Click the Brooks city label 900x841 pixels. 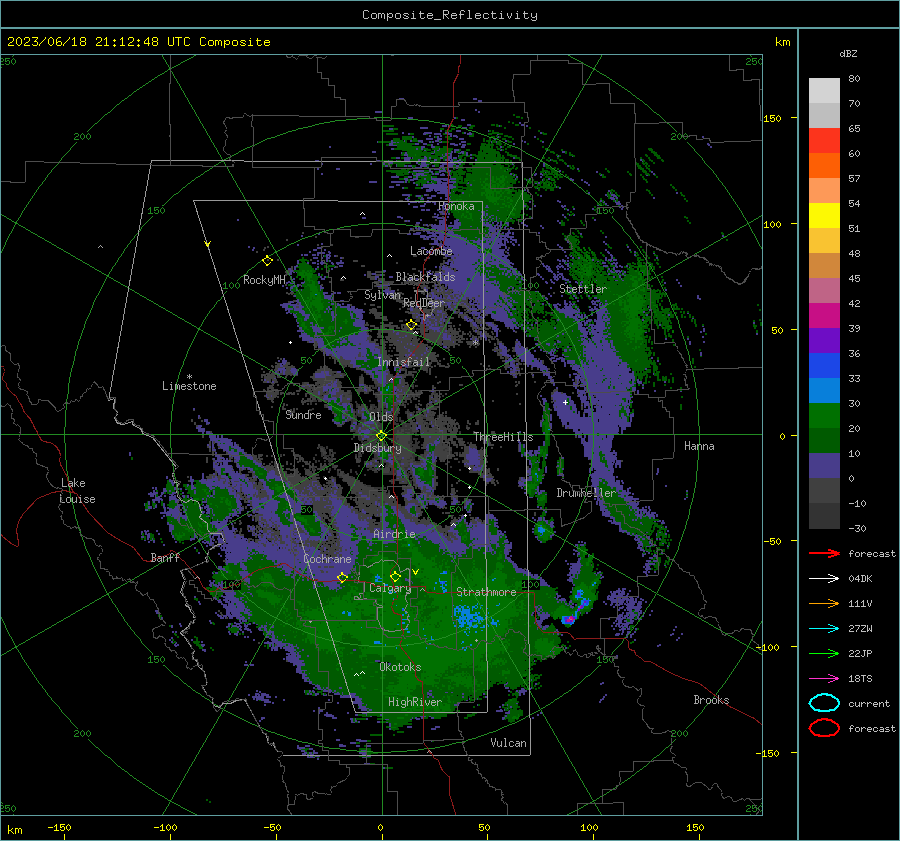pos(711,700)
